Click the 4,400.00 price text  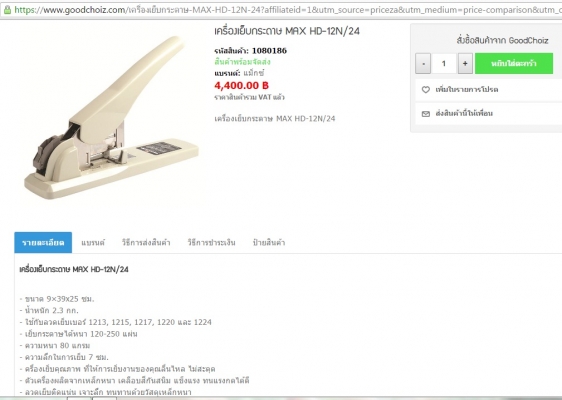pos(241,86)
